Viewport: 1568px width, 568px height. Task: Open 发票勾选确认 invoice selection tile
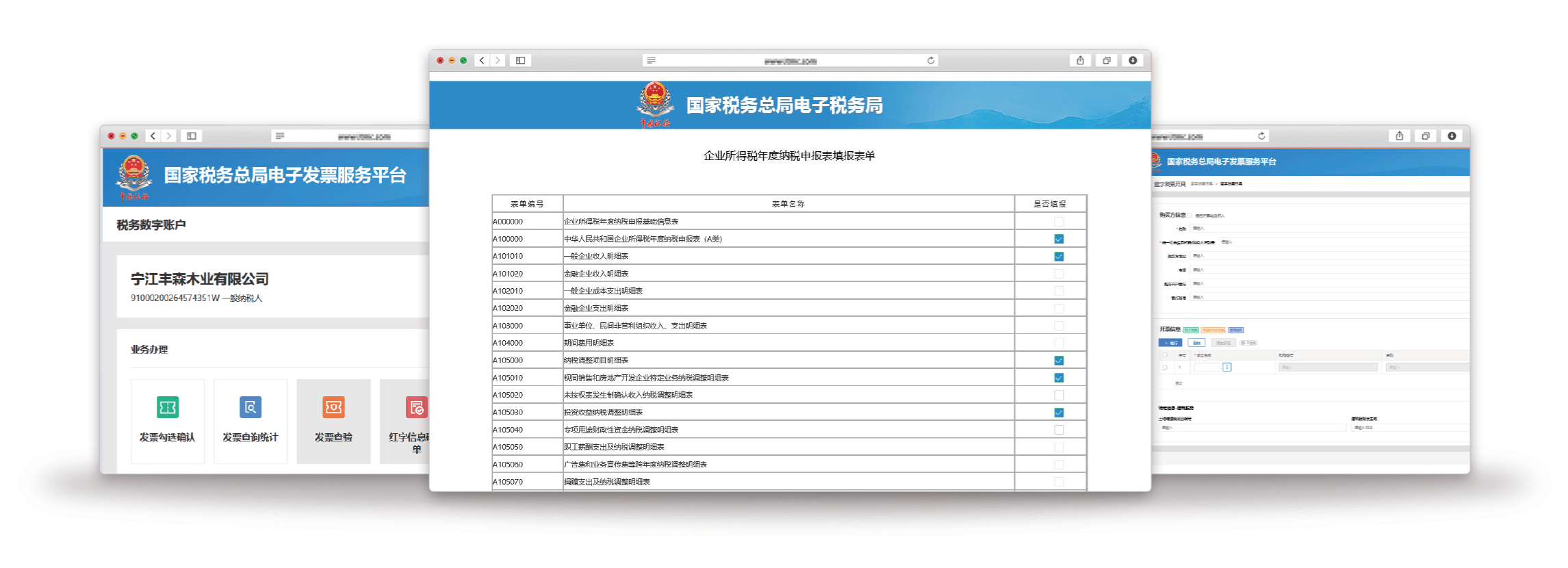(x=167, y=421)
